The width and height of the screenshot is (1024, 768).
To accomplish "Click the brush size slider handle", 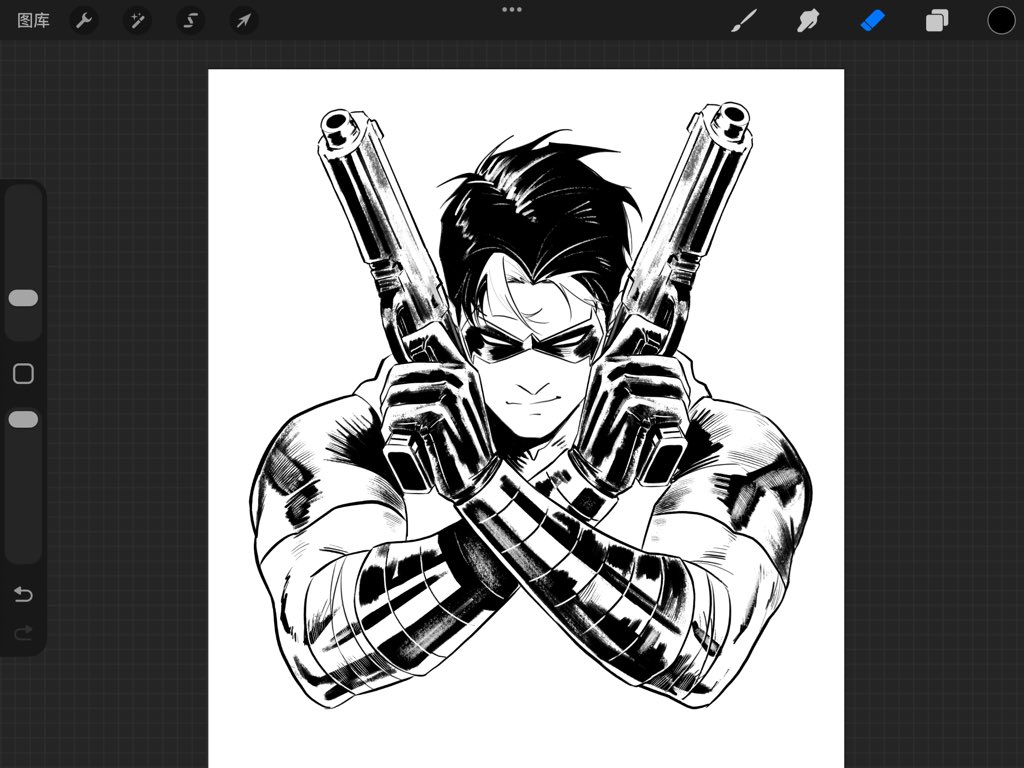I will (24, 298).
